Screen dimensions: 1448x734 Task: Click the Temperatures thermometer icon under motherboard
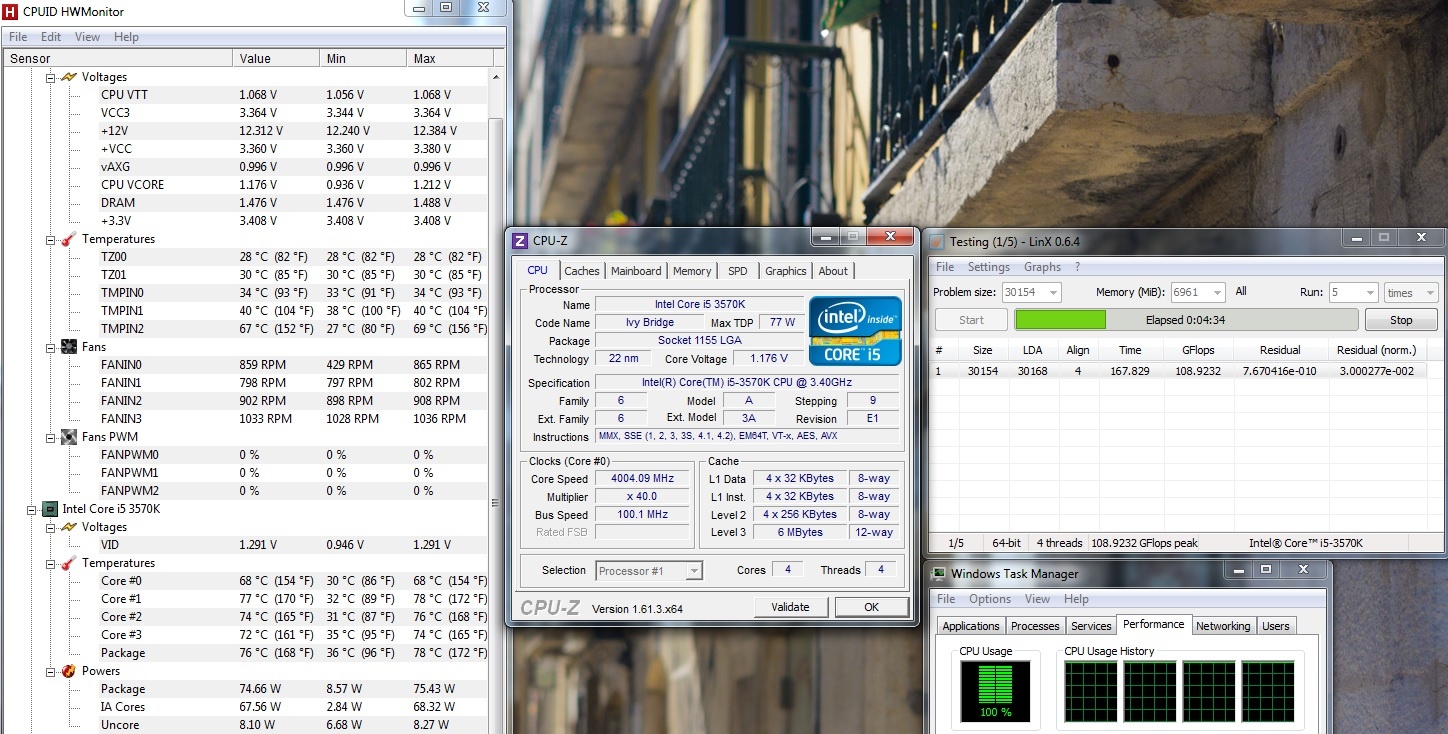(69, 239)
